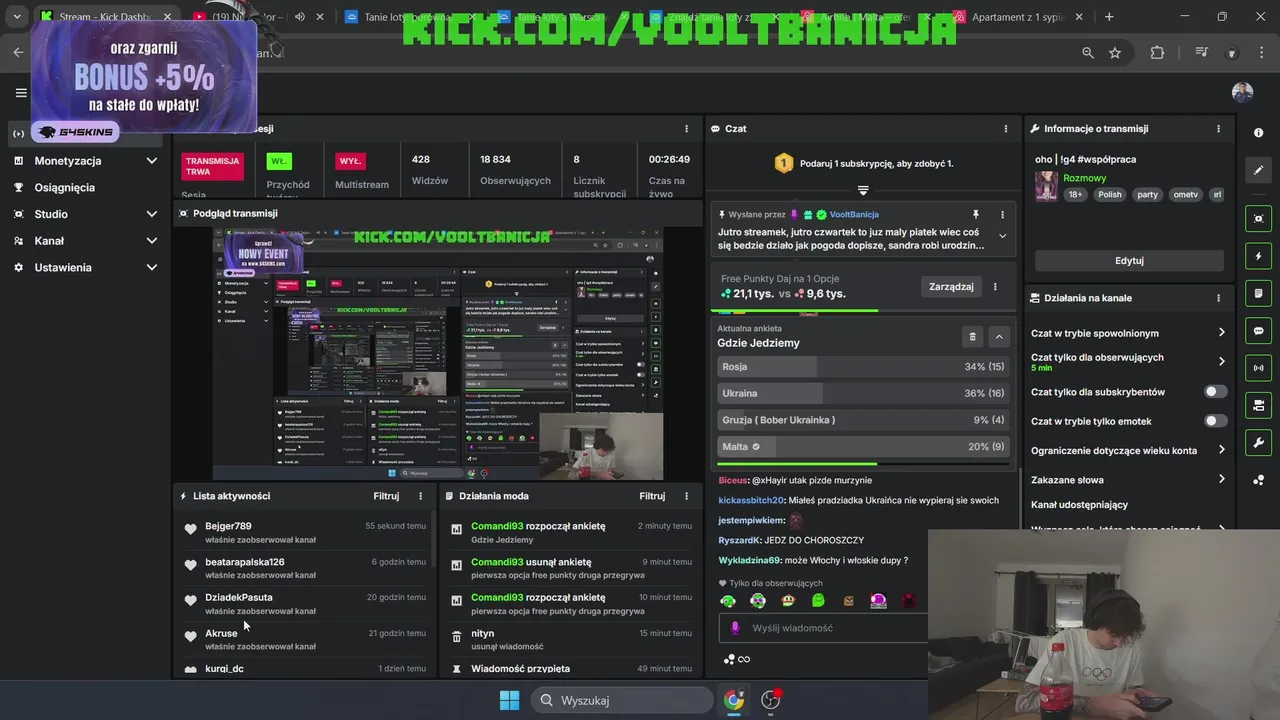Click the pin icon on pinned message
This screenshot has width=1280, height=720.
click(x=976, y=214)
